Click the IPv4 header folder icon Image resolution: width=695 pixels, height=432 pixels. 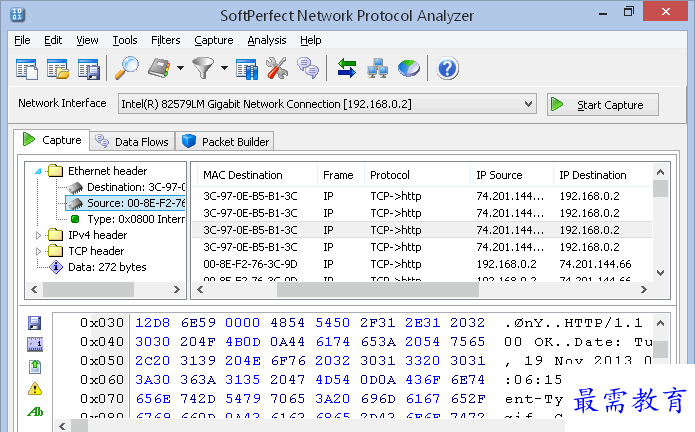click(x=55, y=234)
